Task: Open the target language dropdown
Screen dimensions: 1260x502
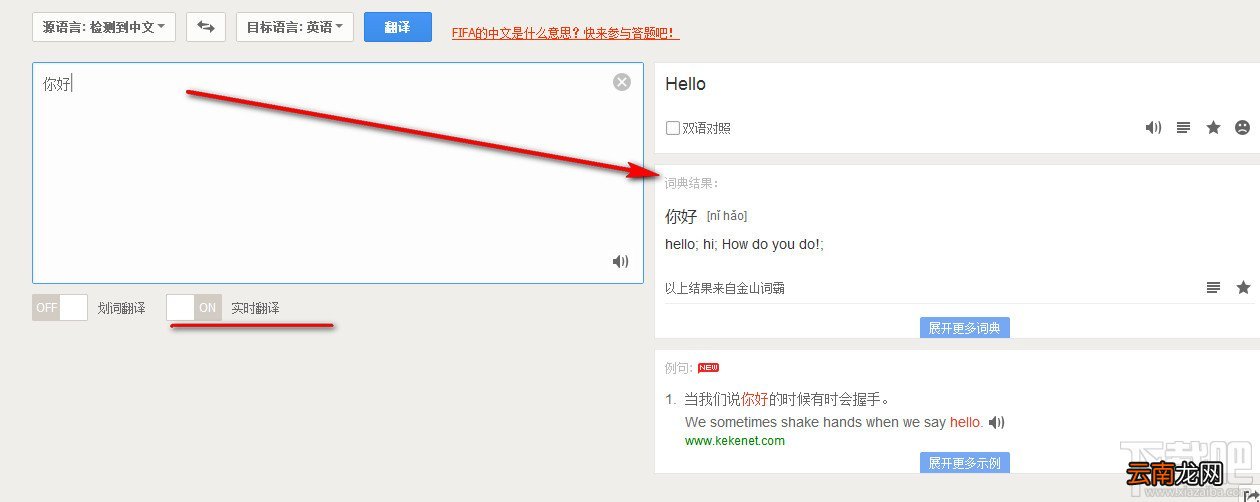Action: coord(295,27)
